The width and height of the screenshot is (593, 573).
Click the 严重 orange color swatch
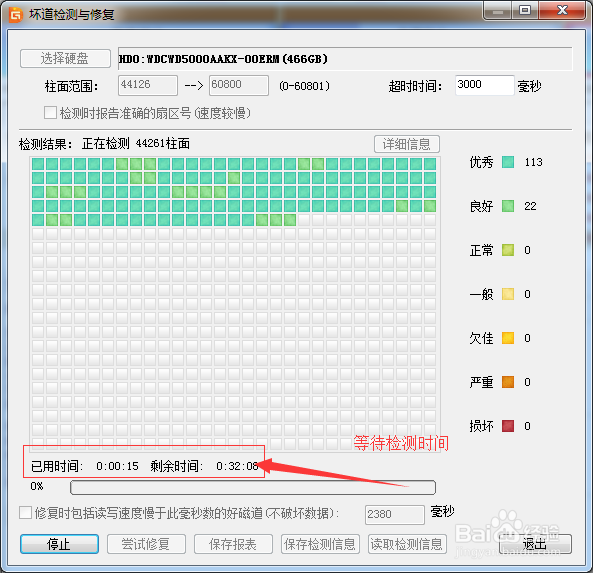pos(508,382)
